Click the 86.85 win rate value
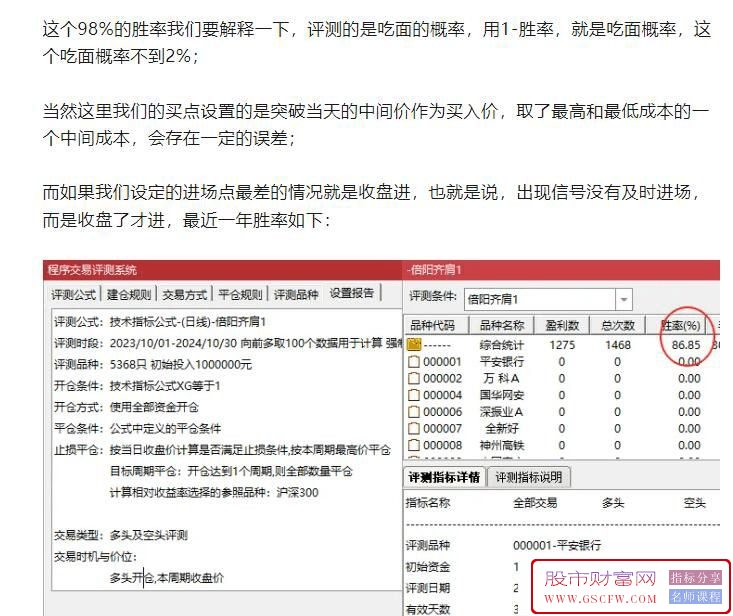The image size is (733, 616). tap(686, 345)
